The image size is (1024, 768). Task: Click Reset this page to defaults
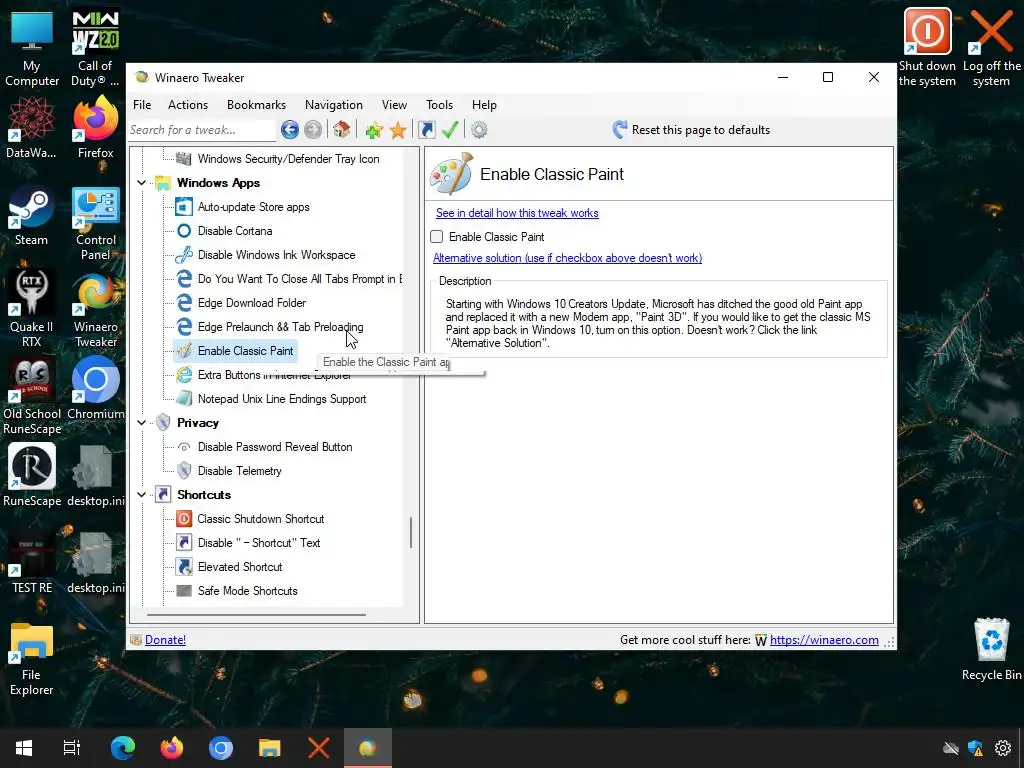click(692, 130)
